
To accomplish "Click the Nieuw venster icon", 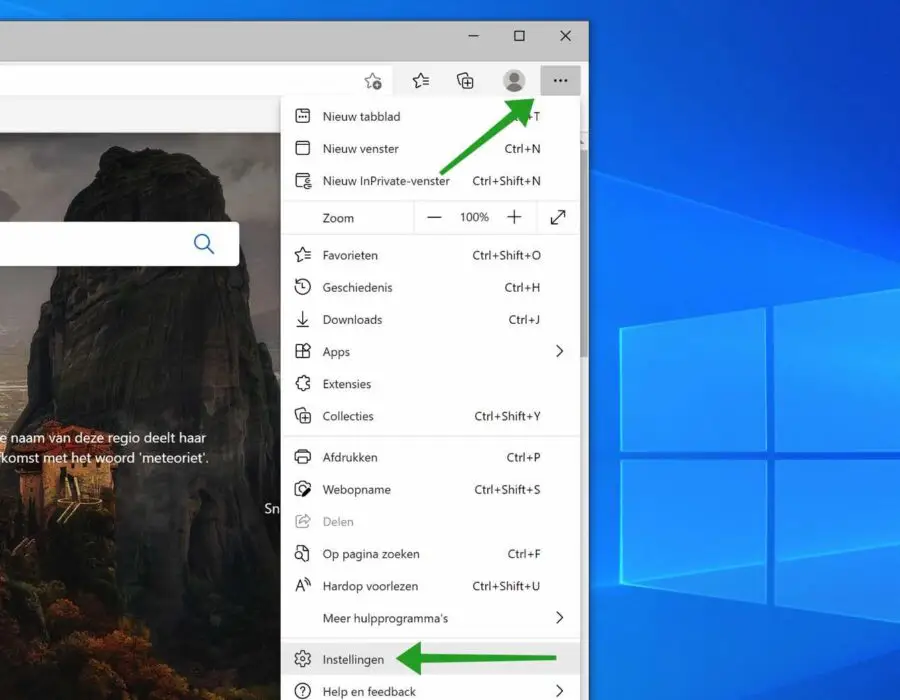I will click(302, 148).
